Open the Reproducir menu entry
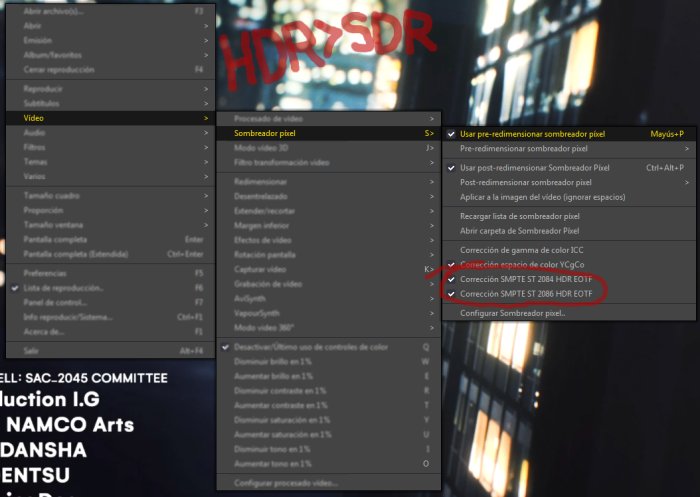The image size is (700, 497). coord(110,89)
